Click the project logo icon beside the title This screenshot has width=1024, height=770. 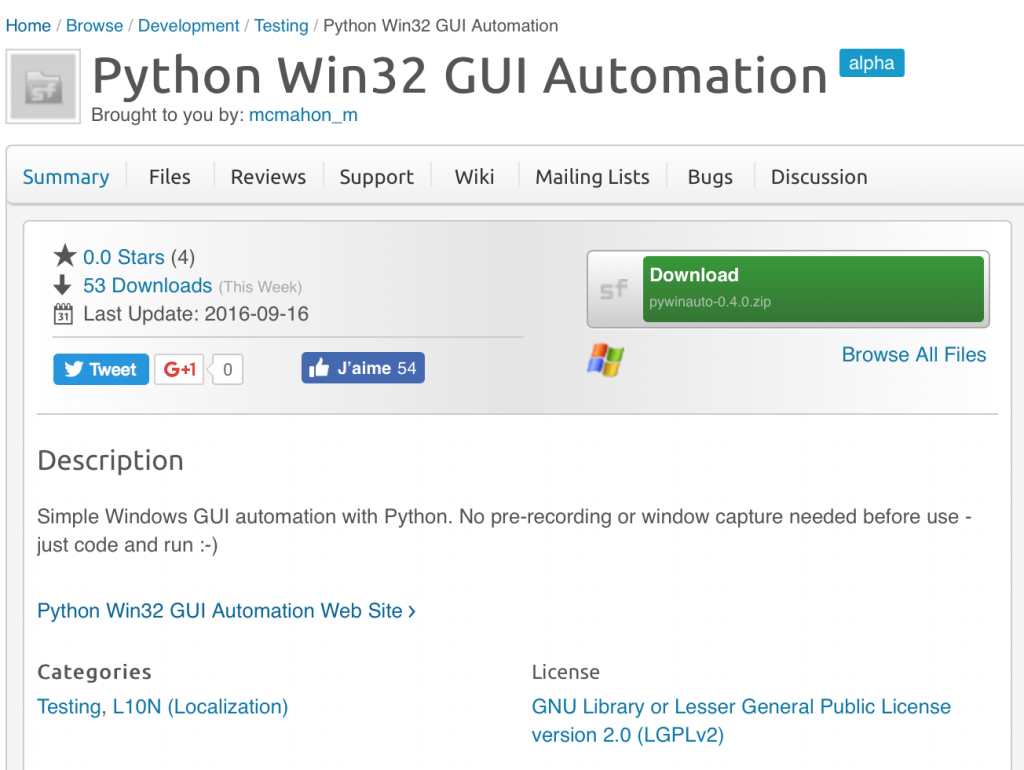(x=43, y=87)
